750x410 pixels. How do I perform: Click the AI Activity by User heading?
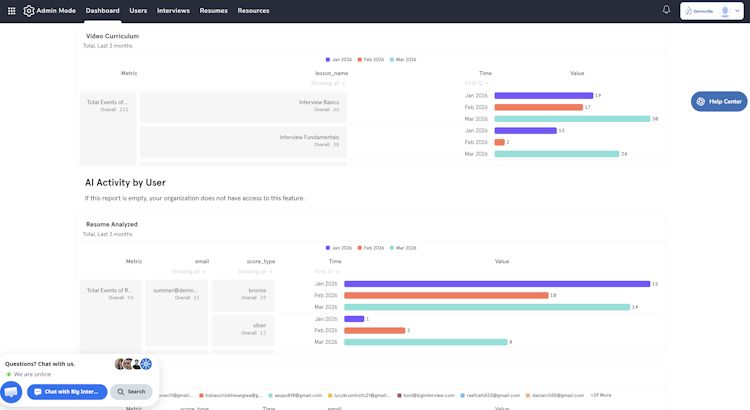(x=125, y=182)
